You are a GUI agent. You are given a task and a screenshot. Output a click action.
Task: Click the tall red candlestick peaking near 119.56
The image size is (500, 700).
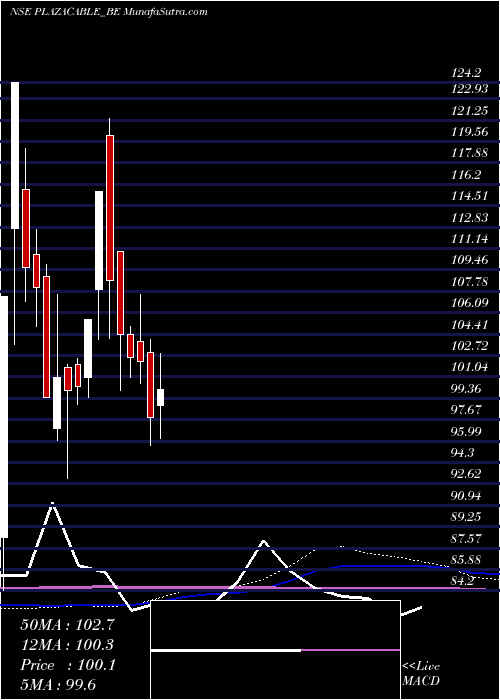pyautogui.click(x=110, y=208)
